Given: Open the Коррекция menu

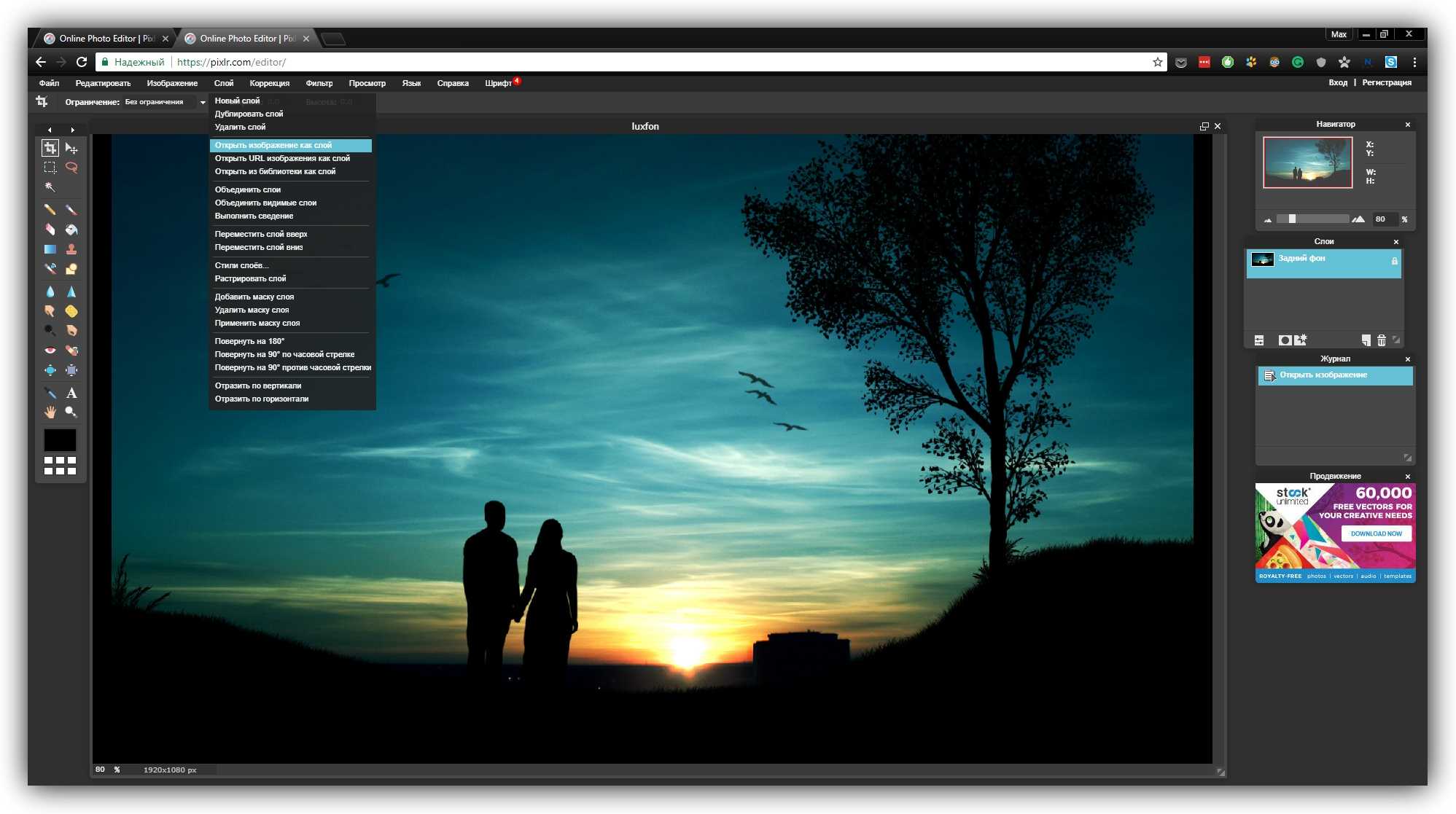Looking at the screenshot, I should click(269, 83).
